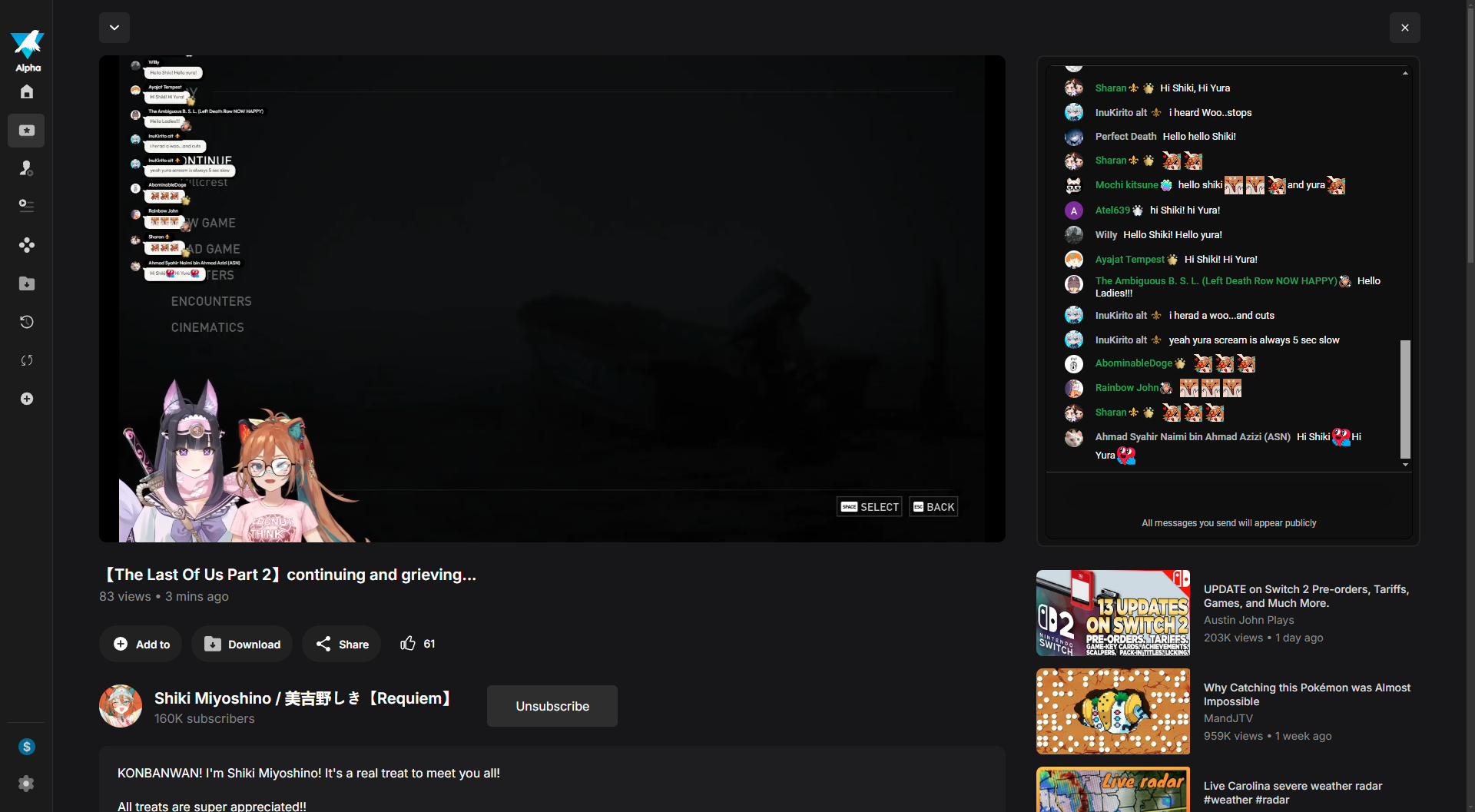
Task: Open the playlists icon in the sidebar
Action: pos(26,205)
